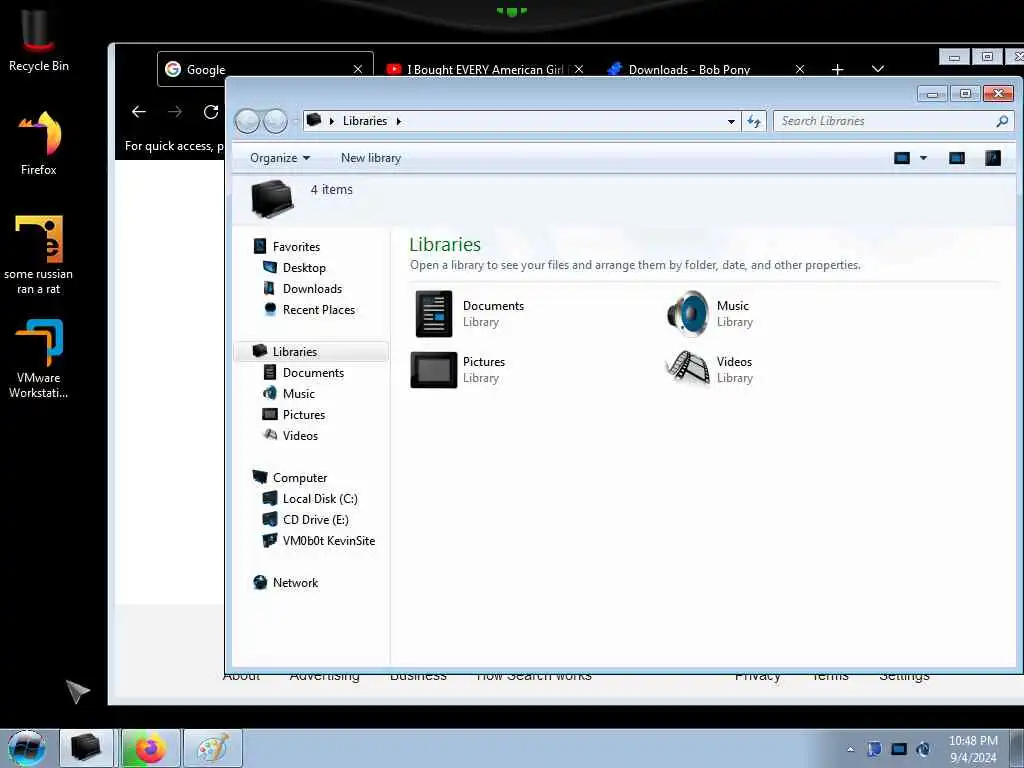Click the network tray icon

click(x=899, y=749)
